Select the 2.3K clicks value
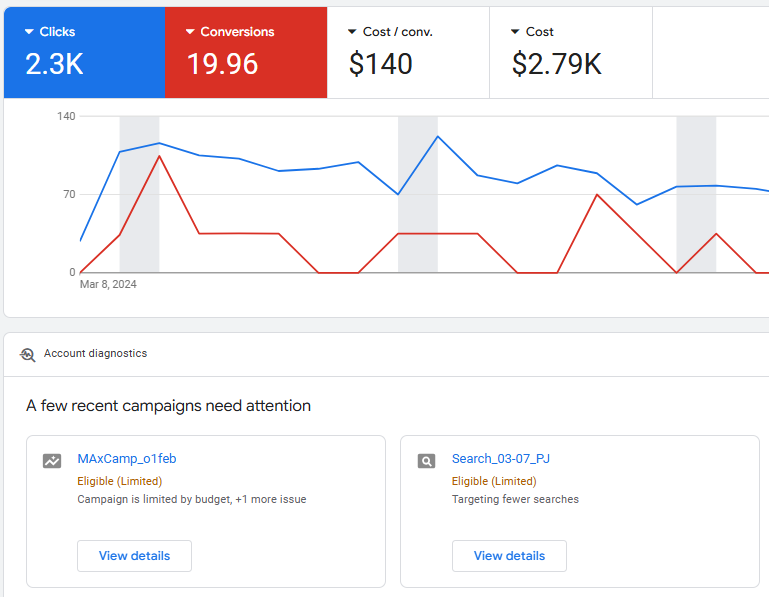Image resolution: width=769 pixels, height=597 pixels. point(54,65)
